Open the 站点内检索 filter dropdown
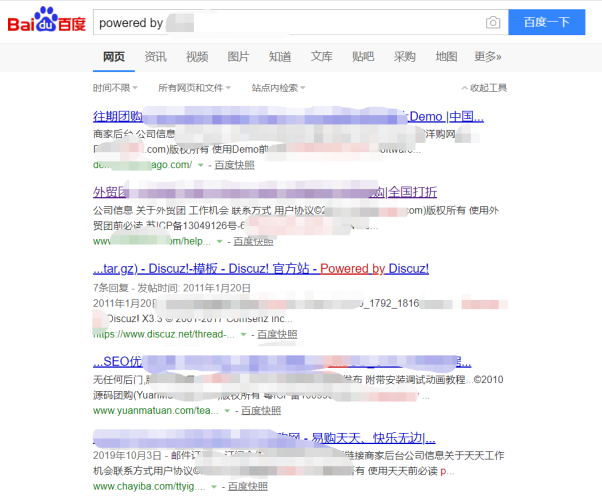Screen dimensions: 602x497 coord(278,88)
